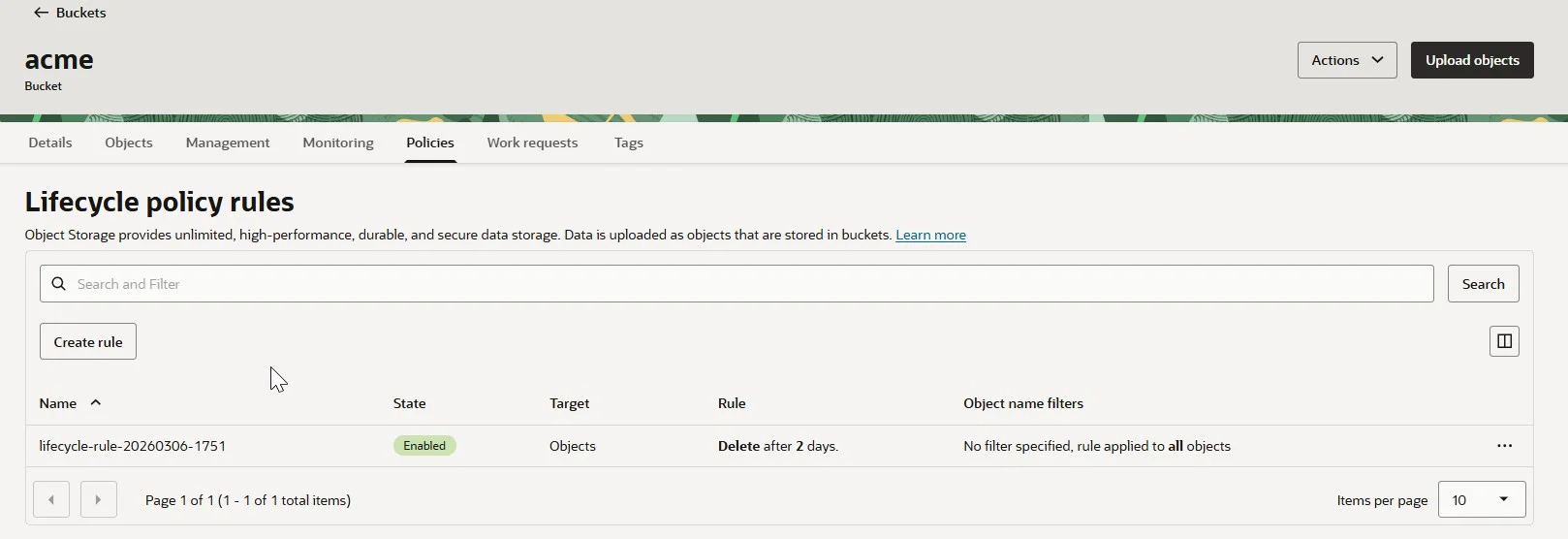
Task: Click the Search button
Action: point(1484,284)
